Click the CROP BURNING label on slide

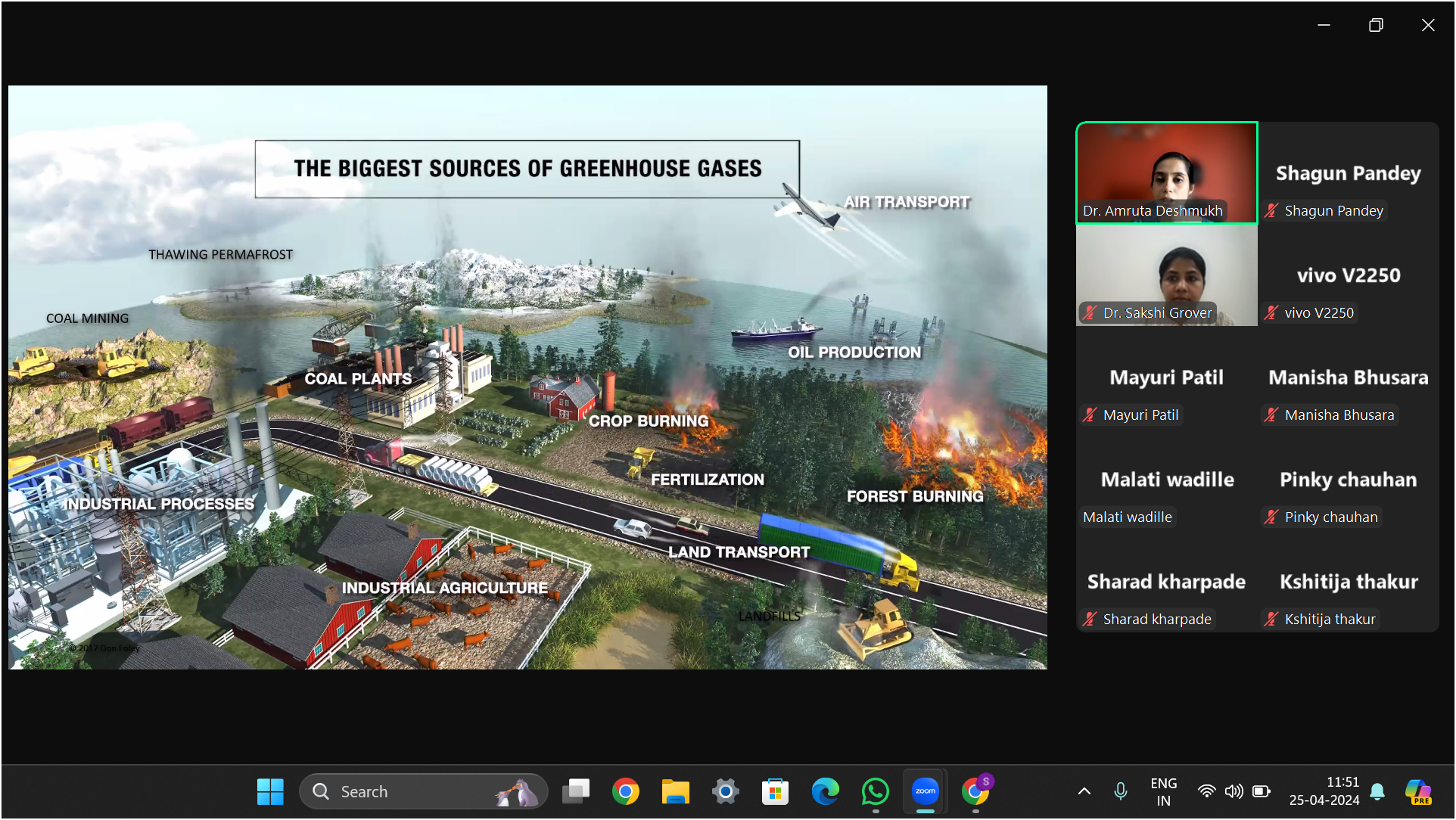649,421
